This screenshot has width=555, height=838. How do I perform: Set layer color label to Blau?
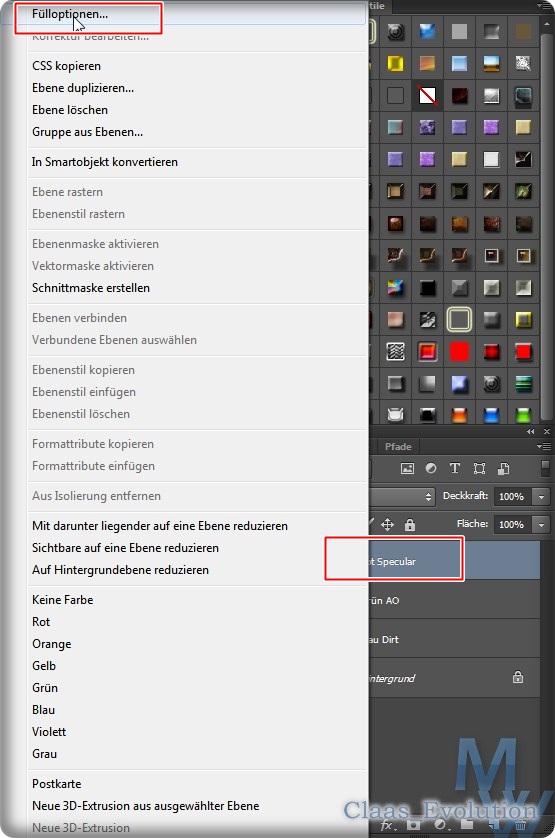pyautogui.click(x=43, y=710)
